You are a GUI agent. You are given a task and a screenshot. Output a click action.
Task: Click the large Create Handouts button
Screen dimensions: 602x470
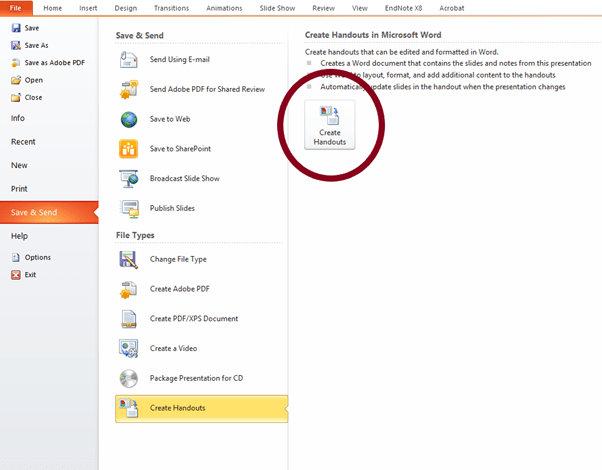click(x=330, y=125)
